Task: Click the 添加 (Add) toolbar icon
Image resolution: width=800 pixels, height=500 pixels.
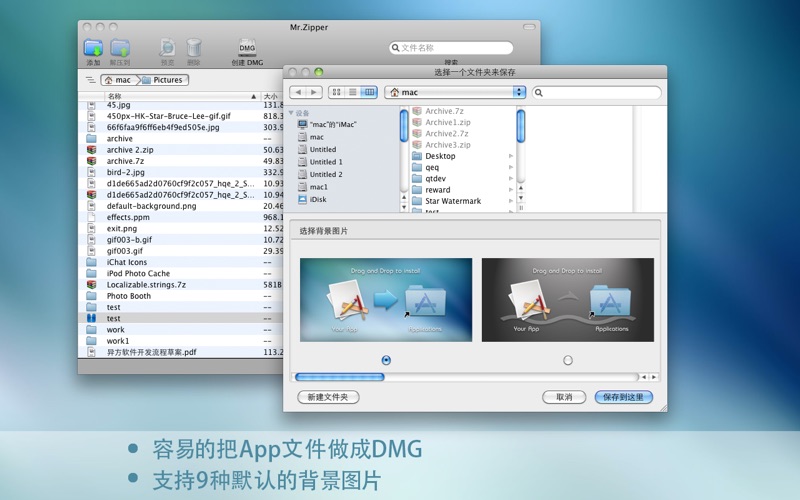Action: [x=93, y=48]
